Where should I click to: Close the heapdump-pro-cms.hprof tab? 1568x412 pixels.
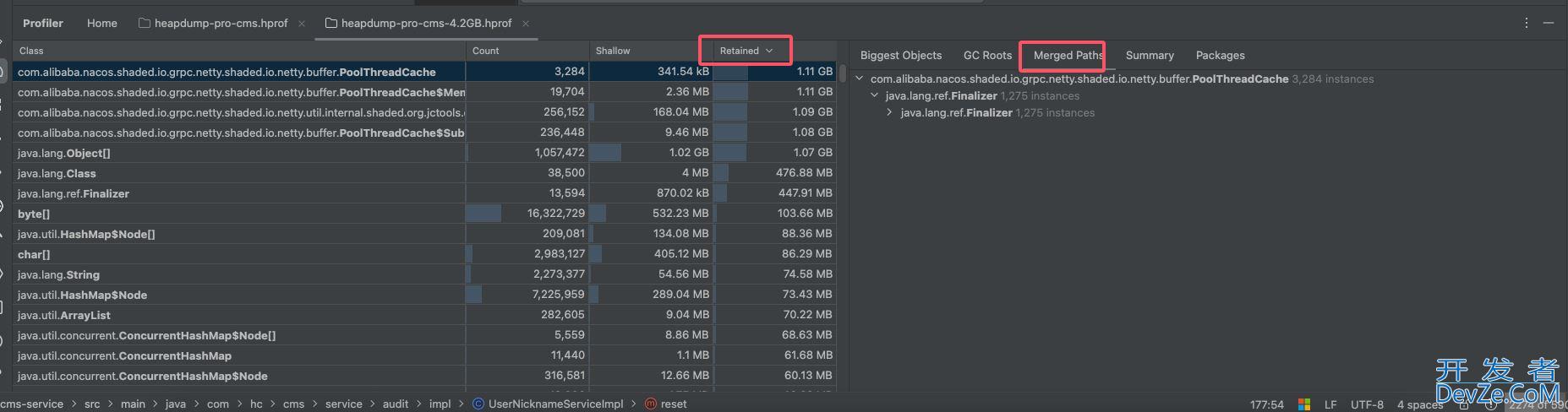[302, 24]
